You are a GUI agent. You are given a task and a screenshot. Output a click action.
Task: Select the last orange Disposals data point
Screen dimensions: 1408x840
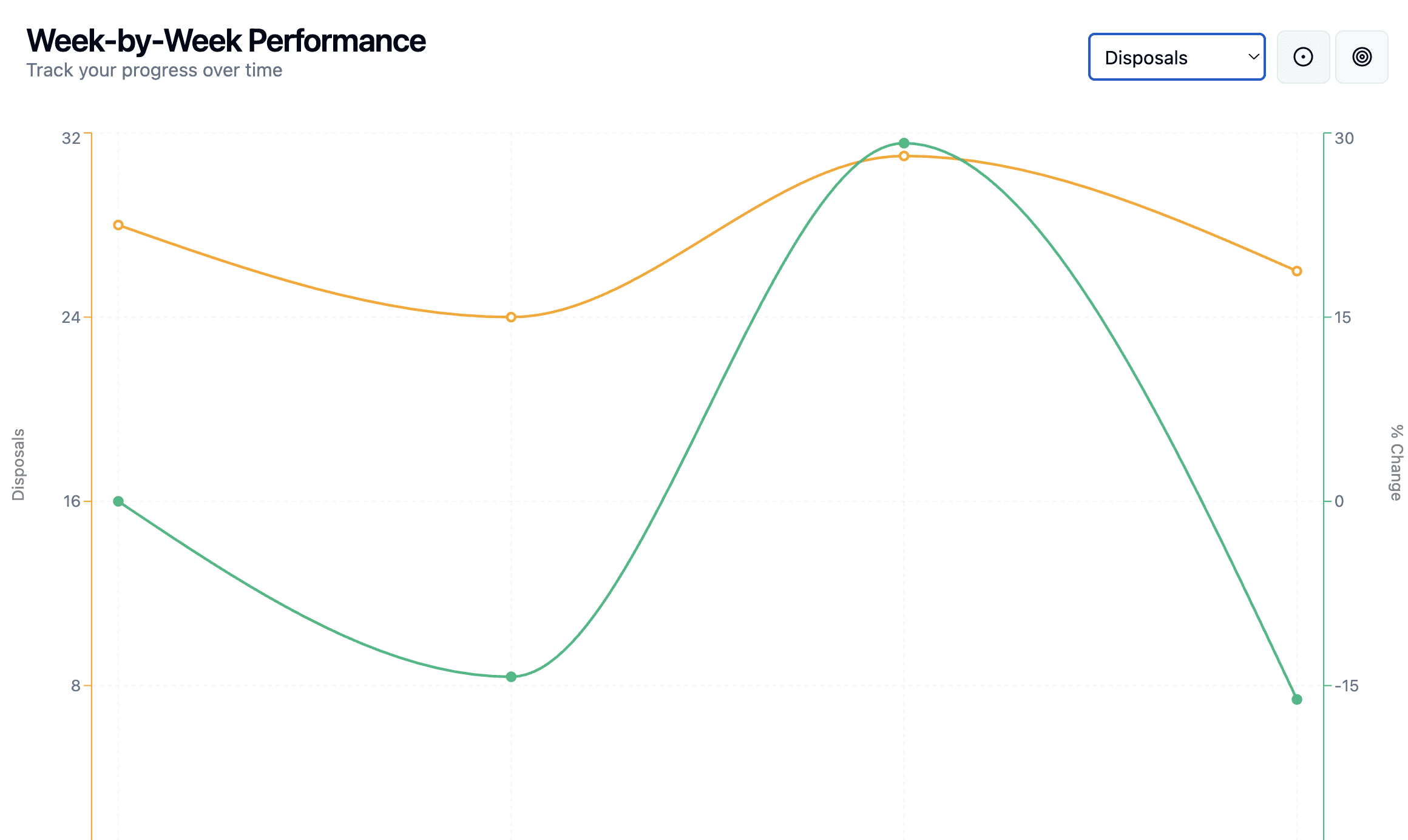1297,271
